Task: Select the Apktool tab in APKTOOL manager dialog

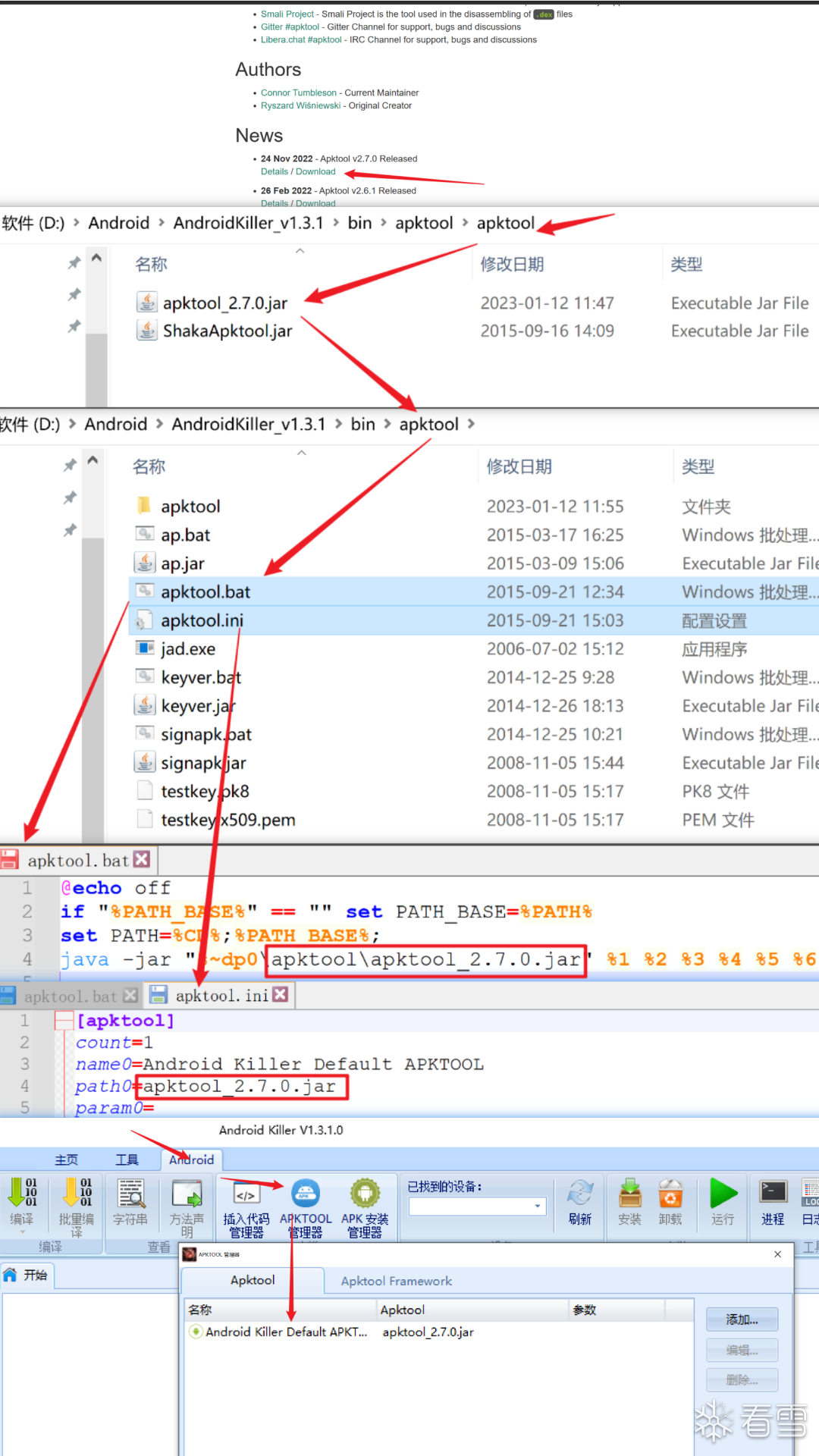Action: [x=253, y=1280]
